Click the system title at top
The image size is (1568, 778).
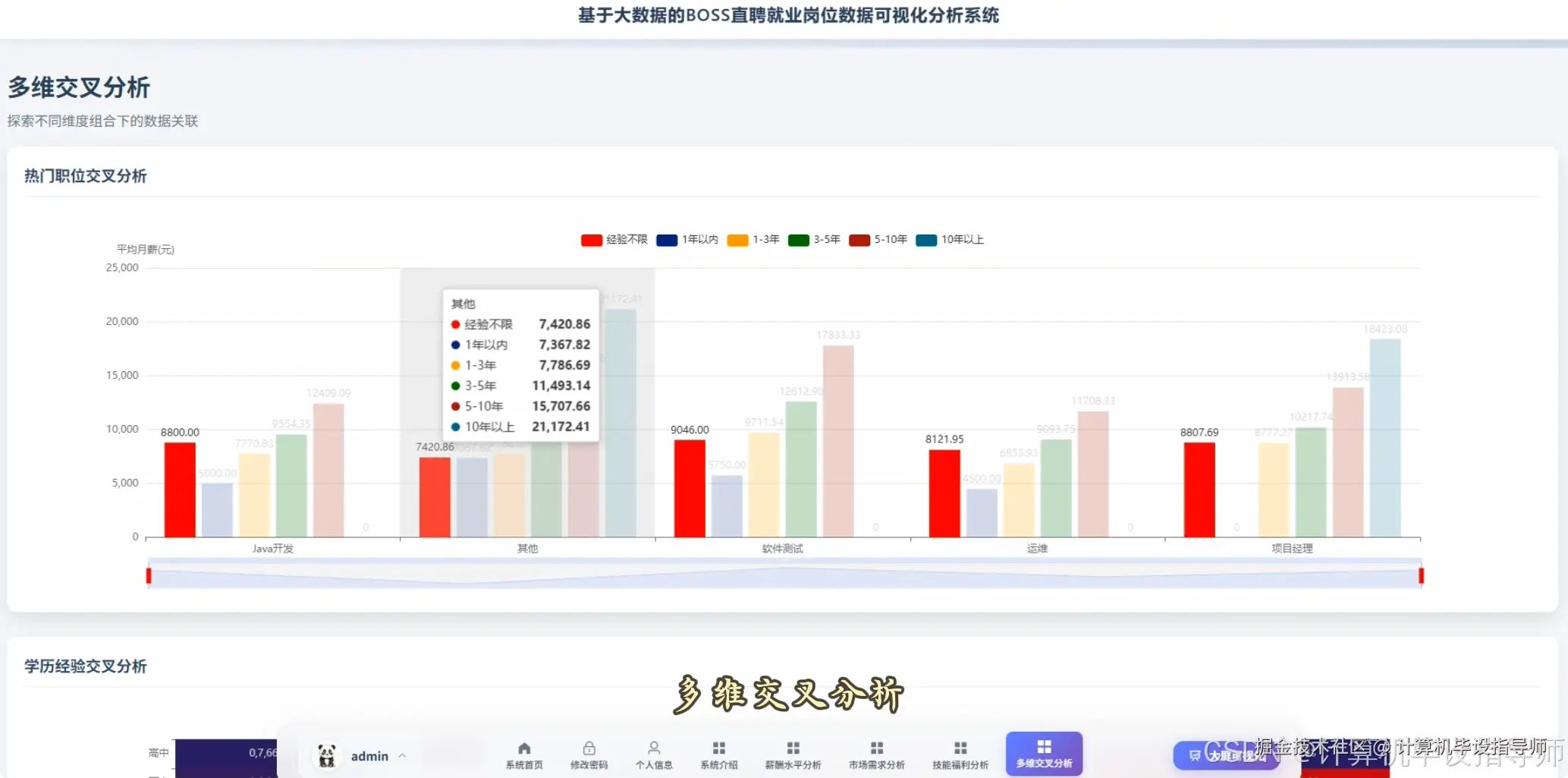pos(788,15)
